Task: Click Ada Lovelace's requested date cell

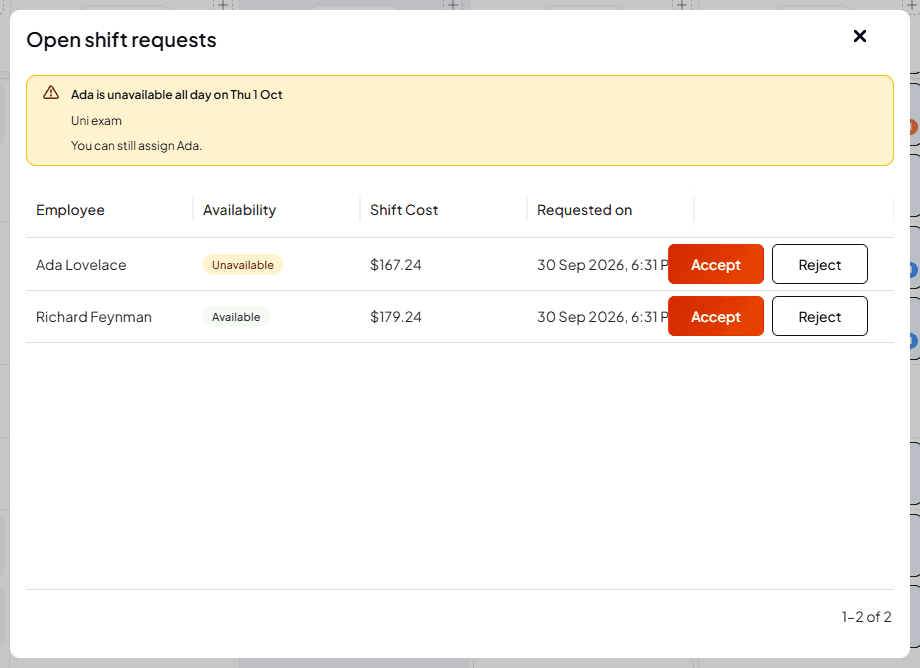Action: pyautogui.click(x=603, y=265)
